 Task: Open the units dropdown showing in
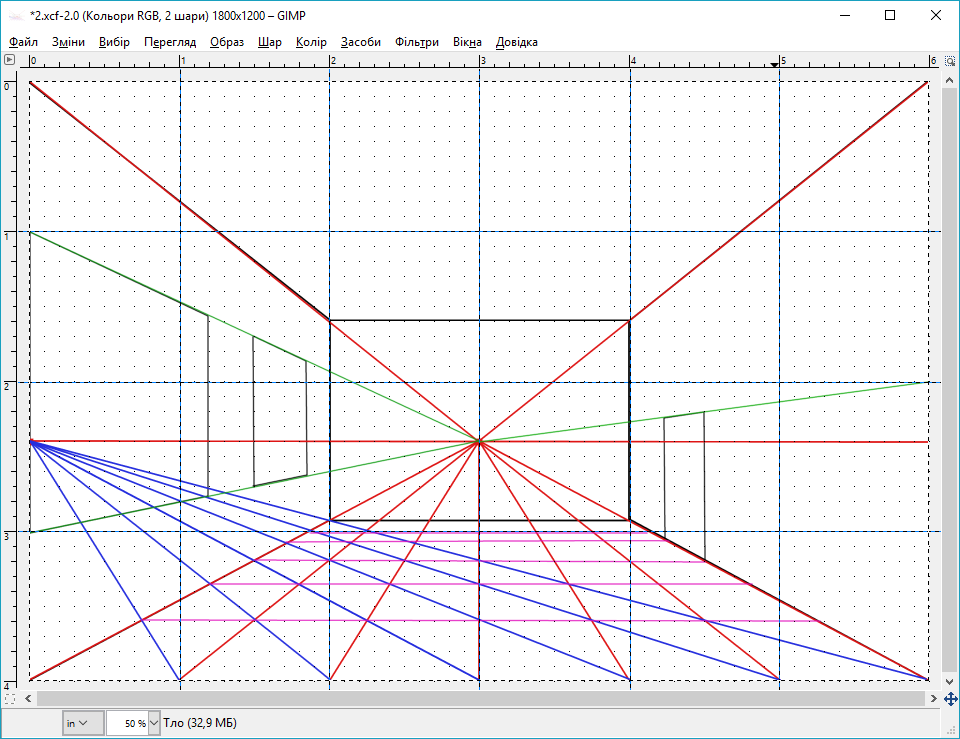coord(81,723)
